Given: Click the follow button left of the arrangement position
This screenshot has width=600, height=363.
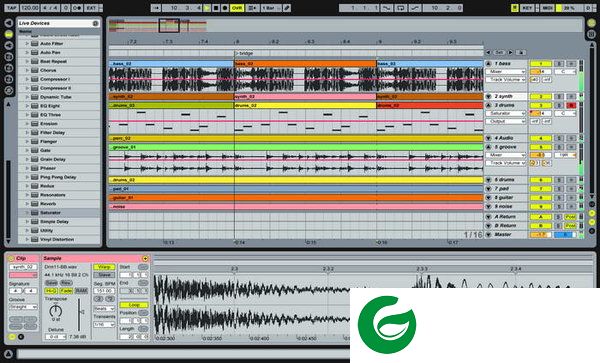Looking at the screenshot, I should [x=156, y=8].
